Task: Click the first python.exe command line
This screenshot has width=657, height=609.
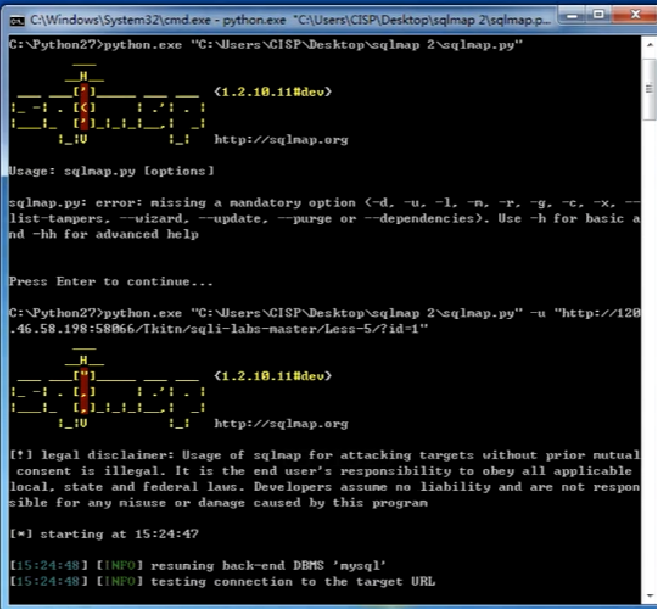Action: tap(266, 45)
